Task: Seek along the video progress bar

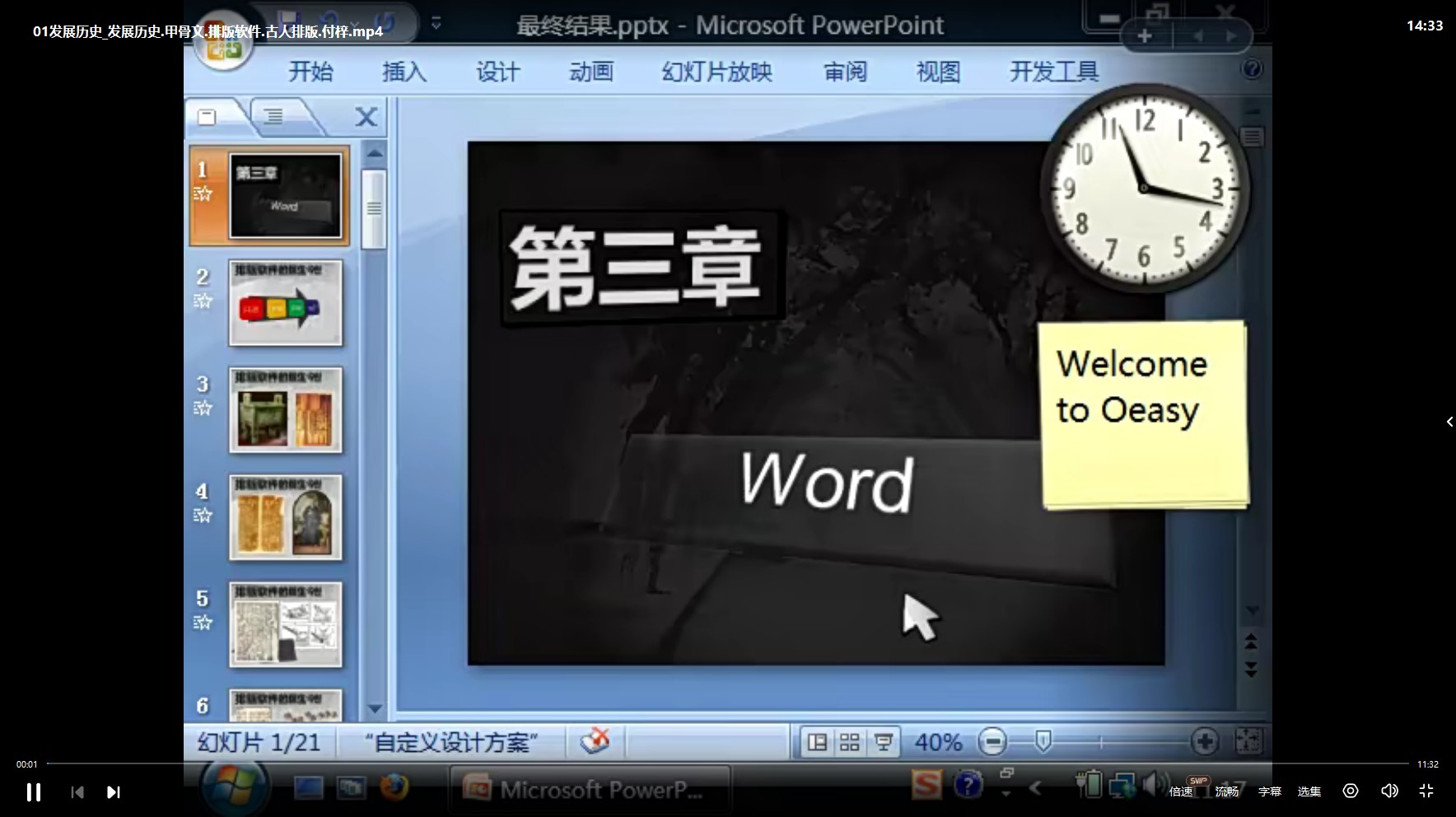Action: tap(728, 763)
